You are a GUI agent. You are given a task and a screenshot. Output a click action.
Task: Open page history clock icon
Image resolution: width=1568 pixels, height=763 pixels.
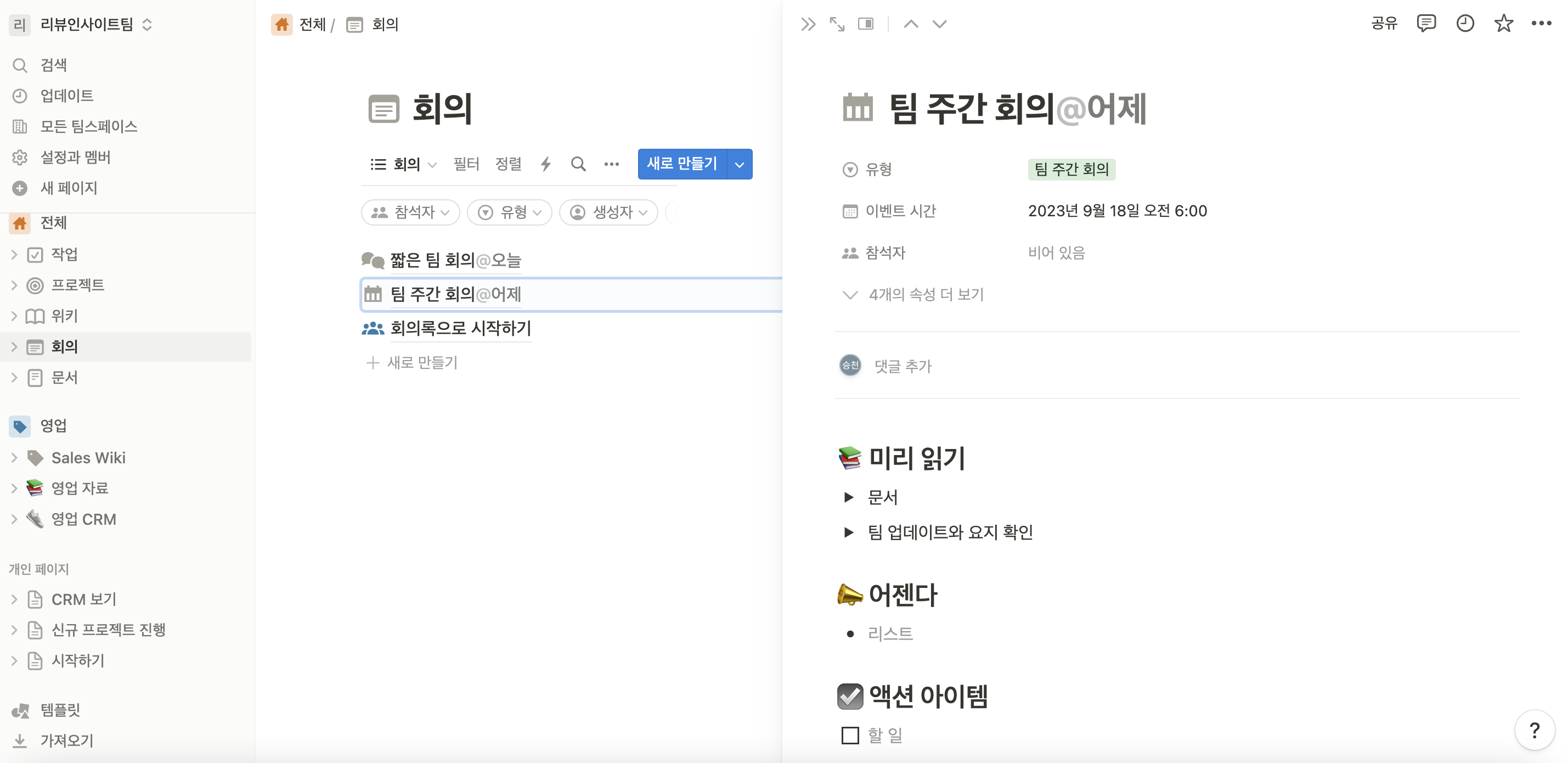(x=1464, y=24)
